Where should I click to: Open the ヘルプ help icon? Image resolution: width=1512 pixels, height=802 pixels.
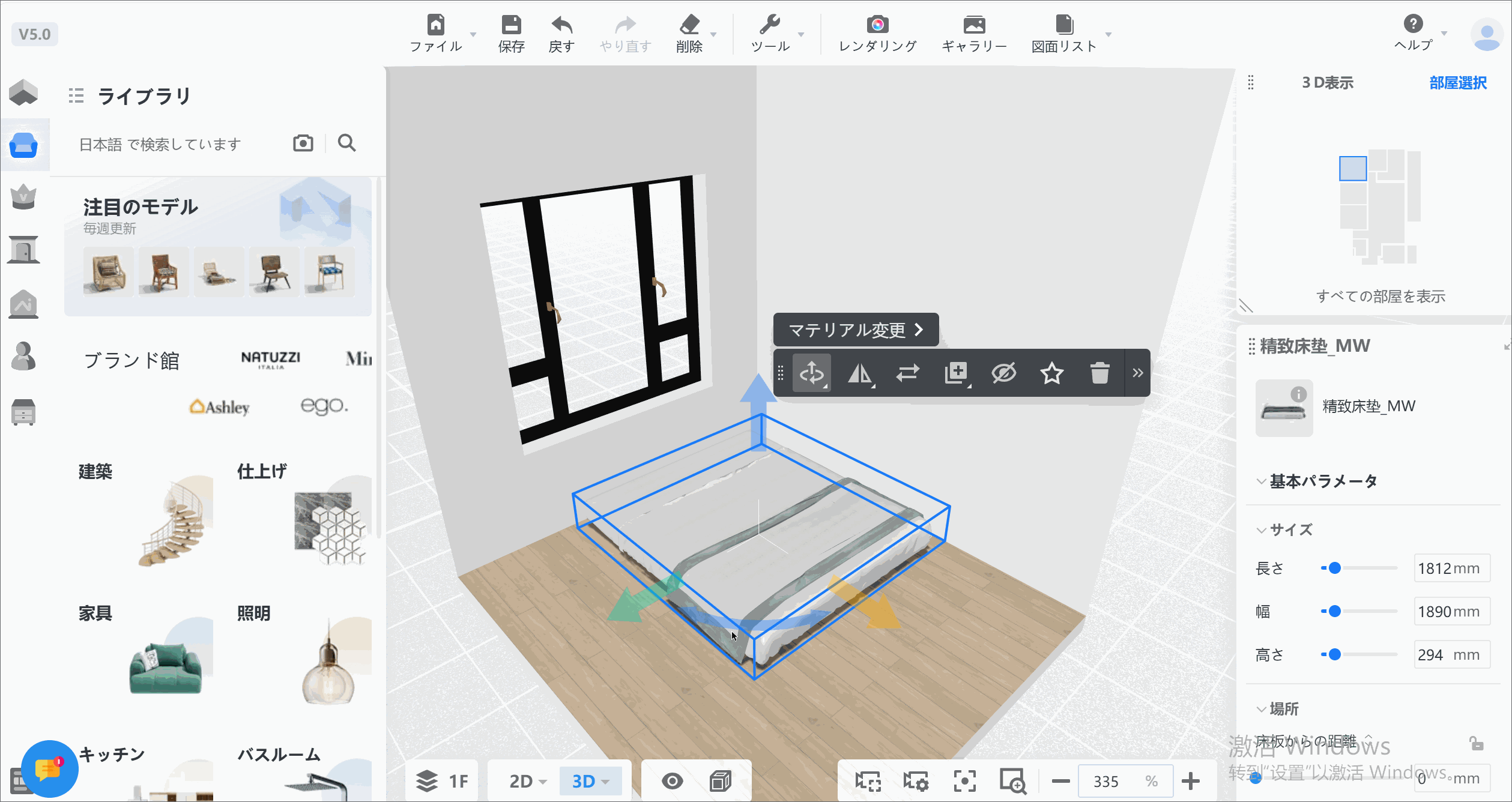tap(1413, 32)
